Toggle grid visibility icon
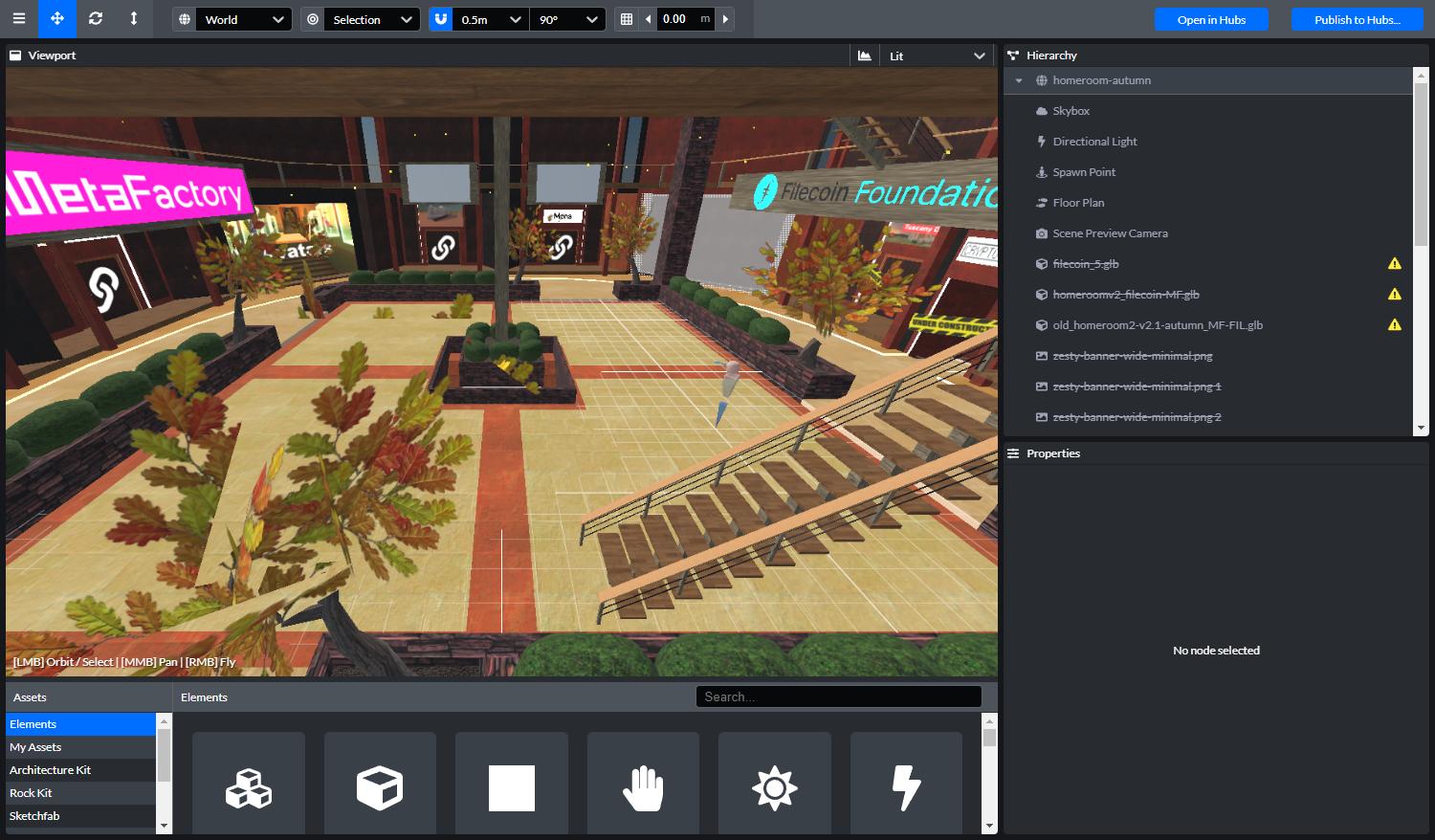Viewport: 1435px width, 840px height. [x=627, y=19]
